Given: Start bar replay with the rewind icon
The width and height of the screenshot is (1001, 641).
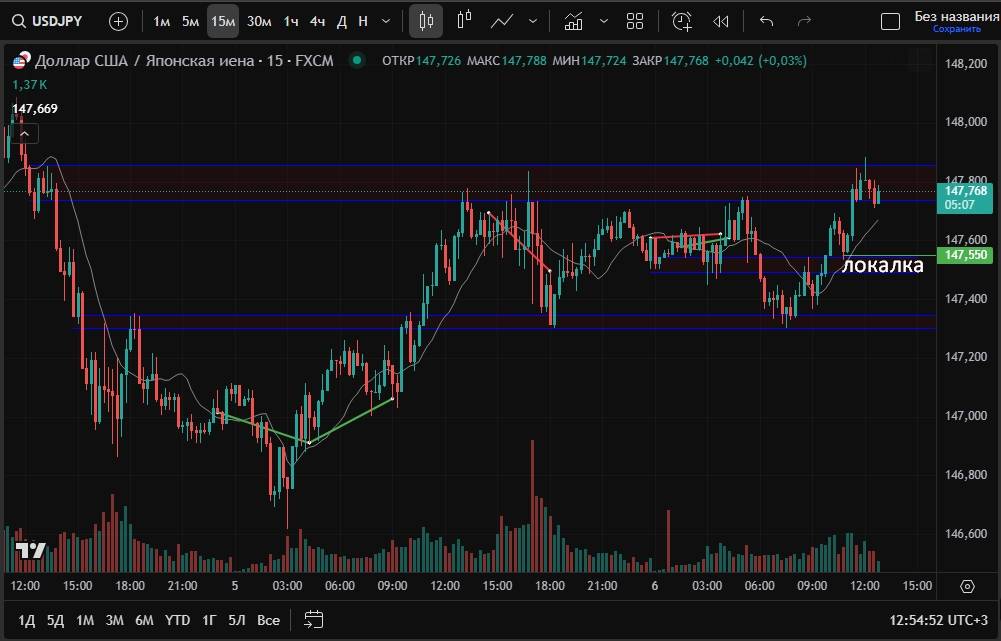Looking at the screenshot, I should click(x=721, y=21).
